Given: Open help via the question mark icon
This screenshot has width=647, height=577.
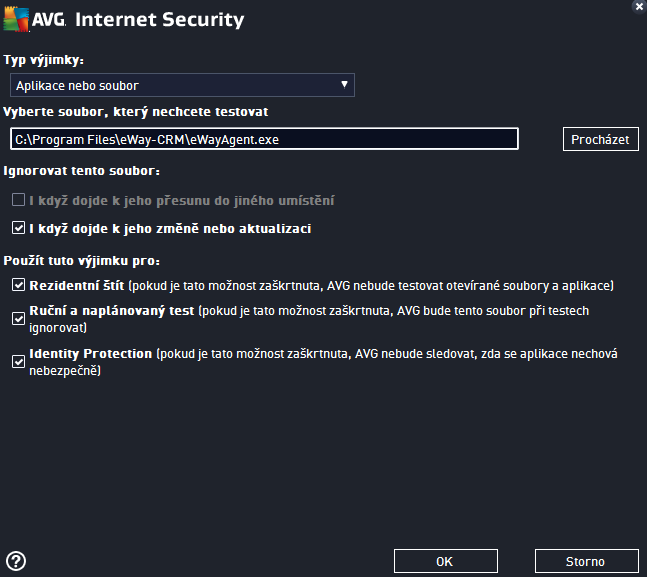Looking at the screenshot, I should (x=16, y=561).
